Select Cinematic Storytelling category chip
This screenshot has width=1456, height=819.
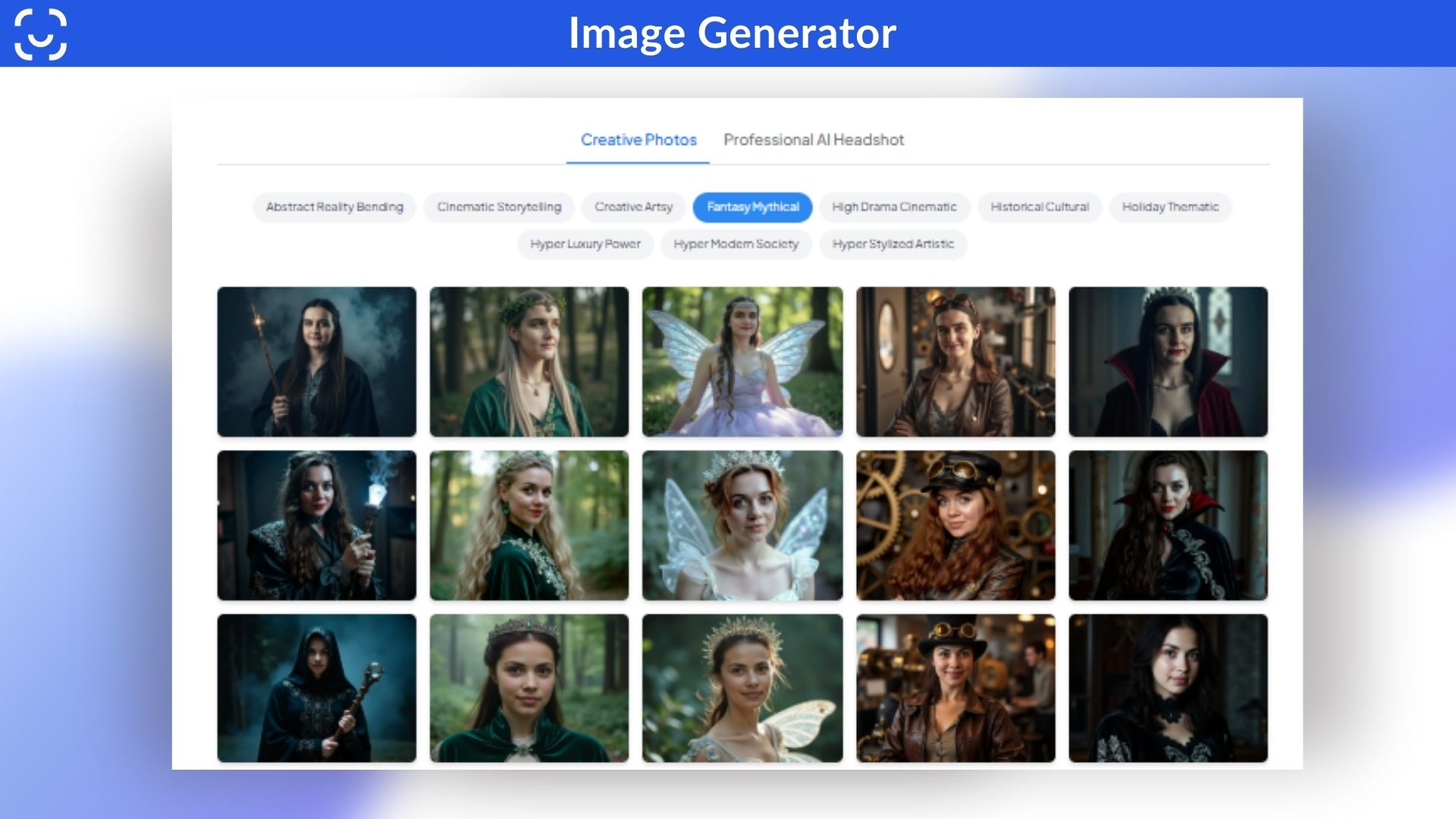499,207
